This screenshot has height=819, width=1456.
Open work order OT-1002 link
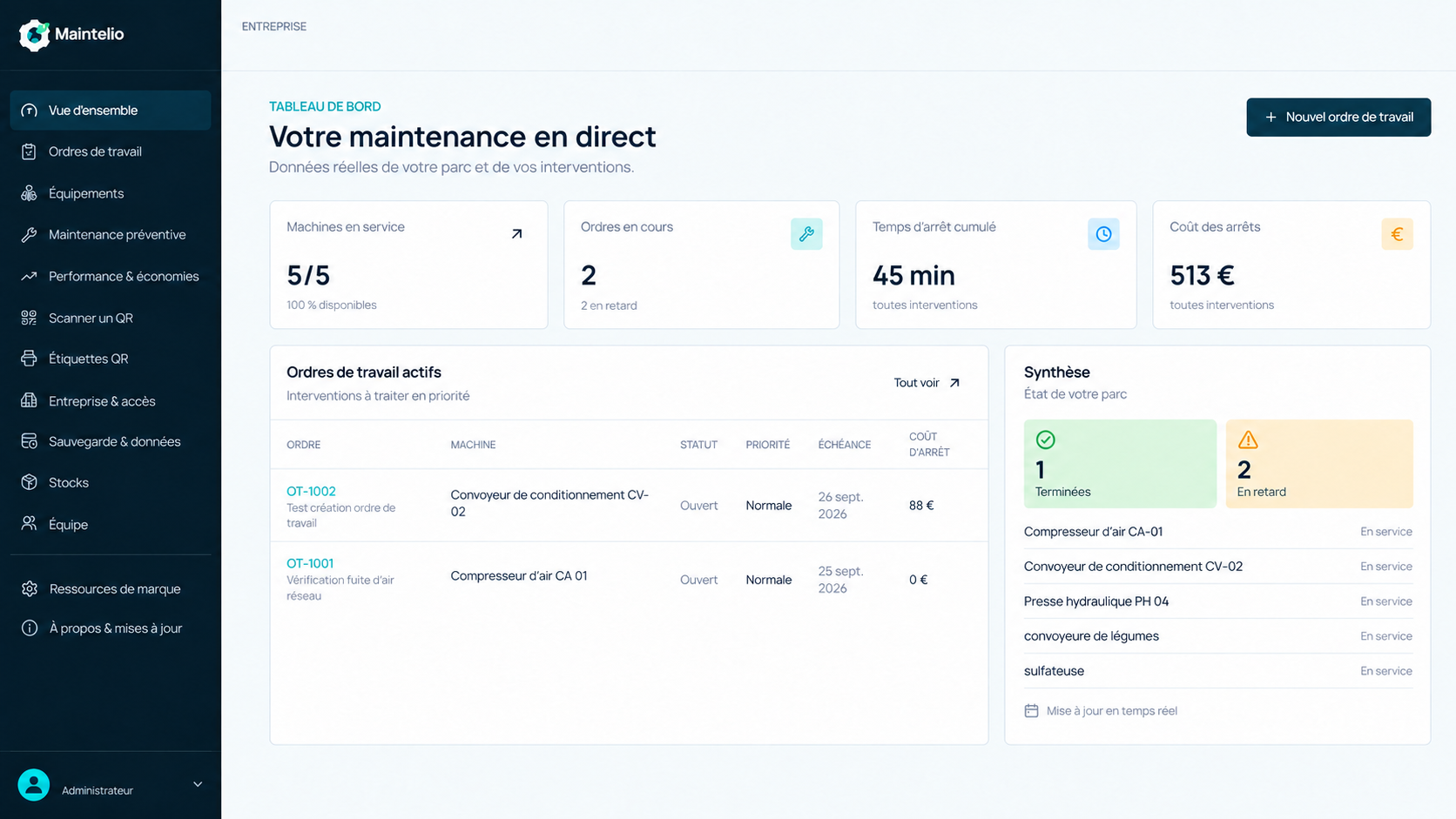click(x=311, y=492)
